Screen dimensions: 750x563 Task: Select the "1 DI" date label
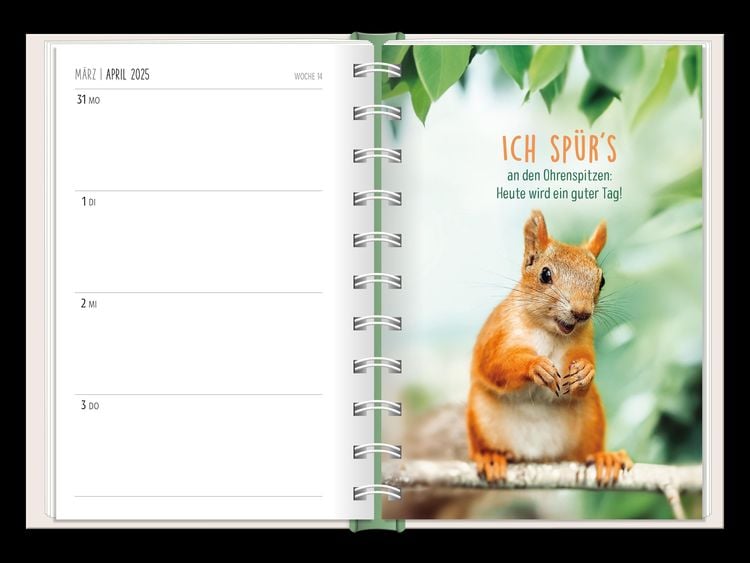coord(87,202)
